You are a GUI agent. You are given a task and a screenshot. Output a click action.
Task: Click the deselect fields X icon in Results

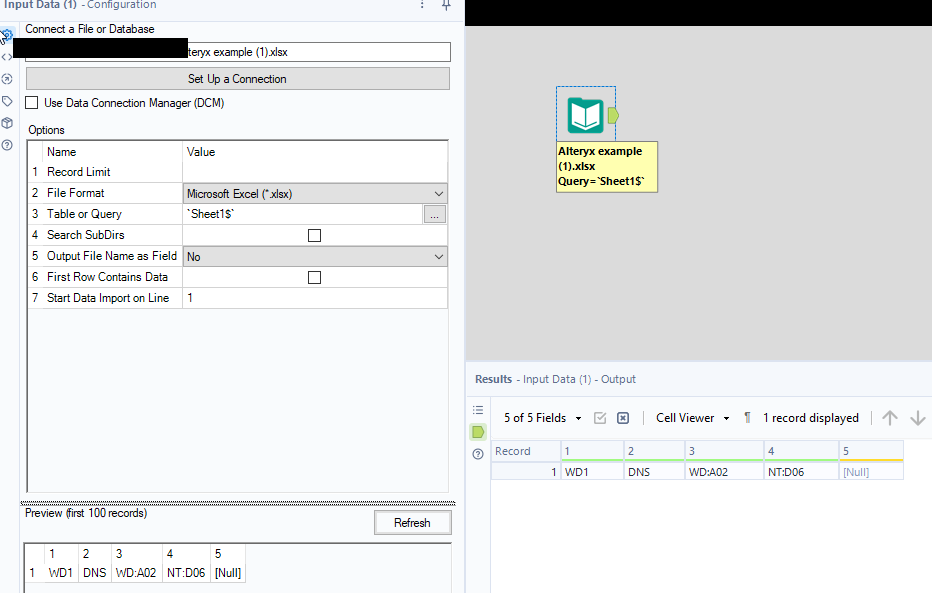622,418
